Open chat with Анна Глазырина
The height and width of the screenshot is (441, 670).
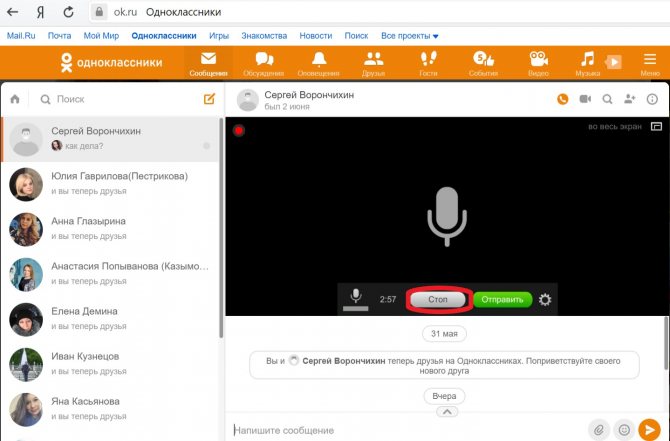point(110,229)
